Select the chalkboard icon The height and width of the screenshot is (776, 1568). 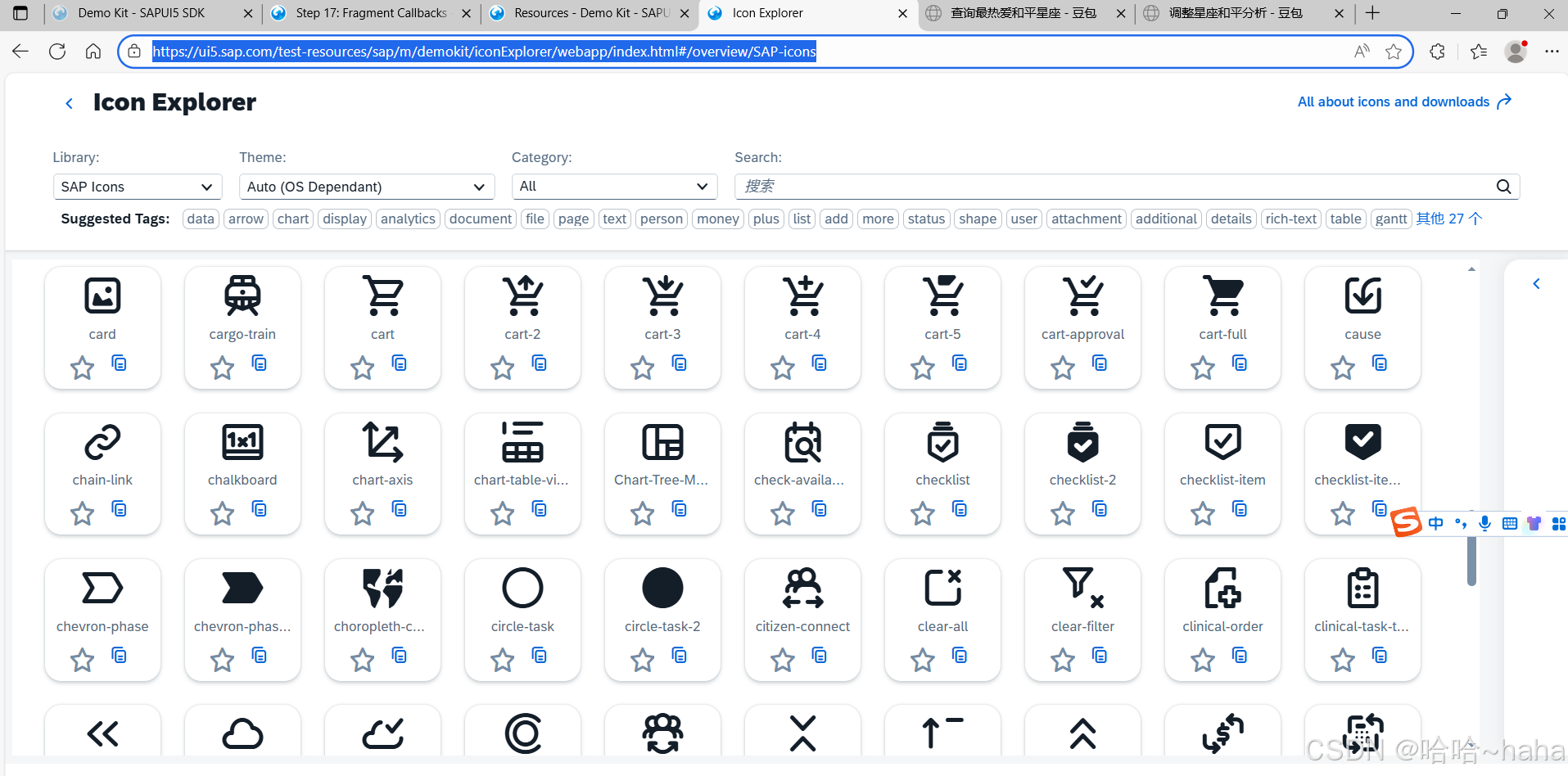pos(242,442)
